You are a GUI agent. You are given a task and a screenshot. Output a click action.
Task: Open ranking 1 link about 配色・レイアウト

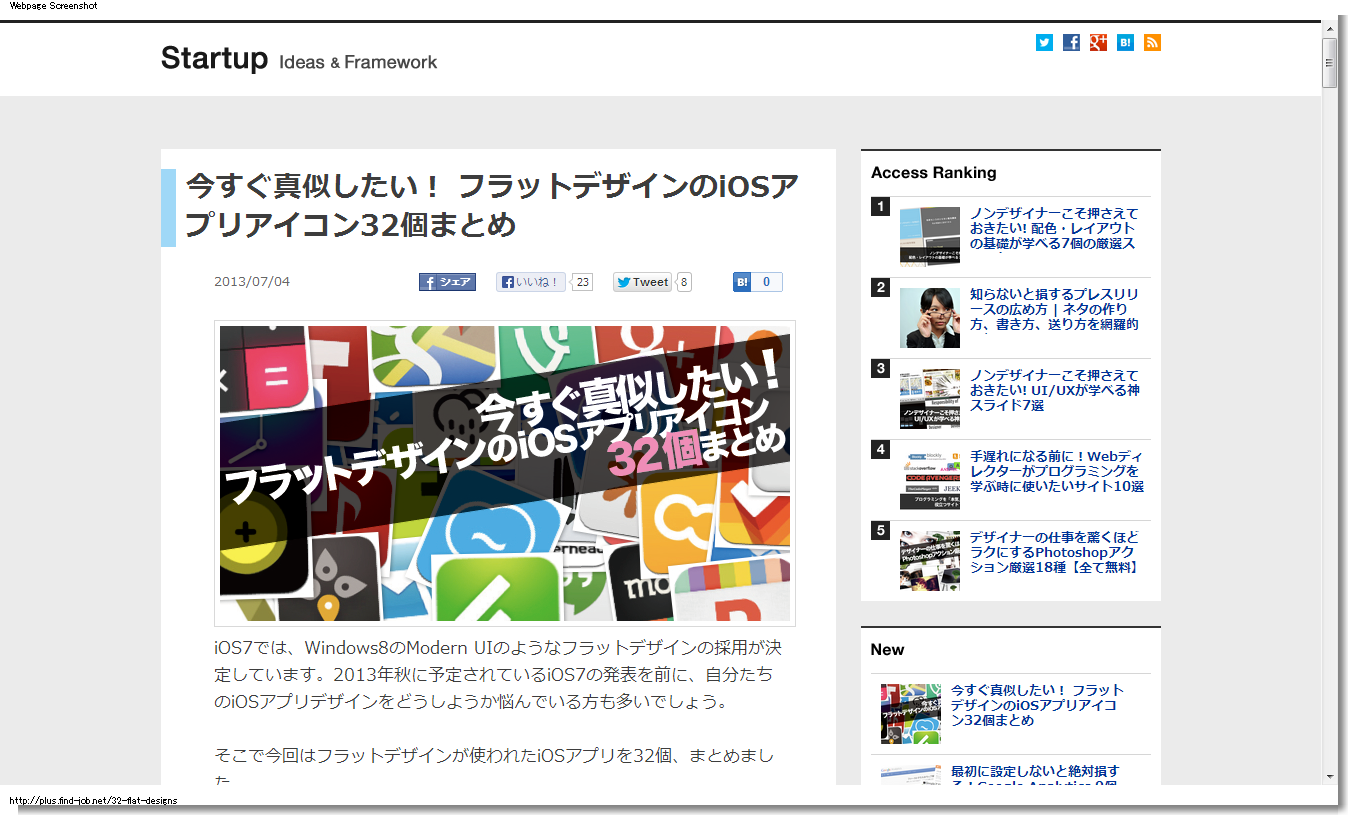pos(1054,229)
